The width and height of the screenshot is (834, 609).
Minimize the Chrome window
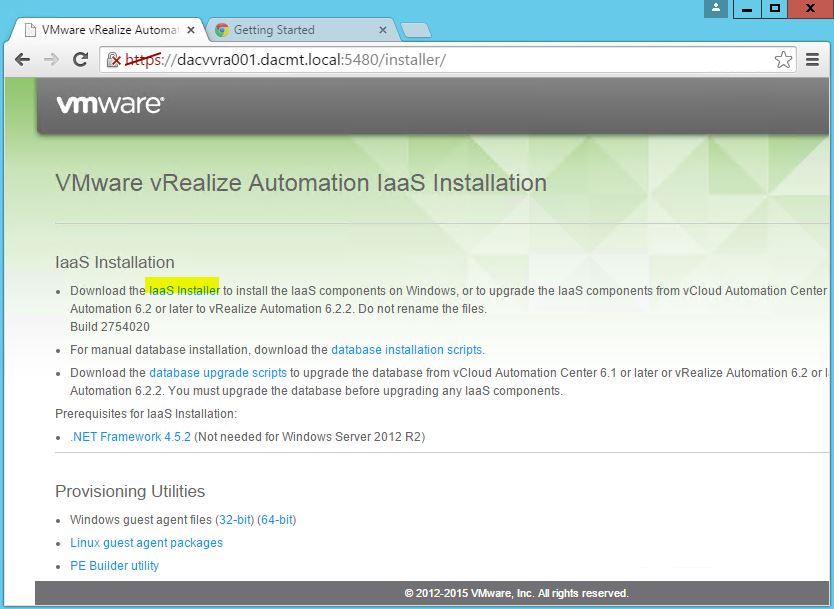[747, 9]
